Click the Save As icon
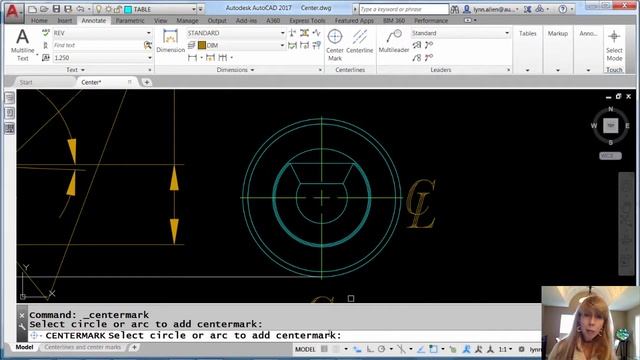This screenshot has height=360, width=640. [x=68, y=9]
